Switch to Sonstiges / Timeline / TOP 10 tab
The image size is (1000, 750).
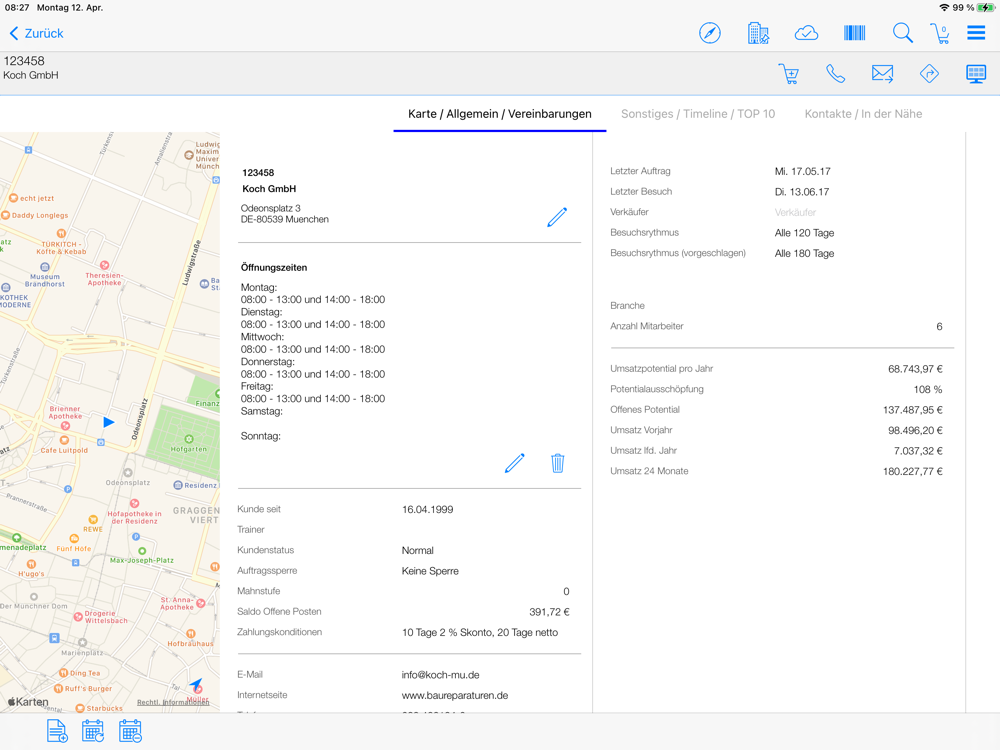point(697,114)
